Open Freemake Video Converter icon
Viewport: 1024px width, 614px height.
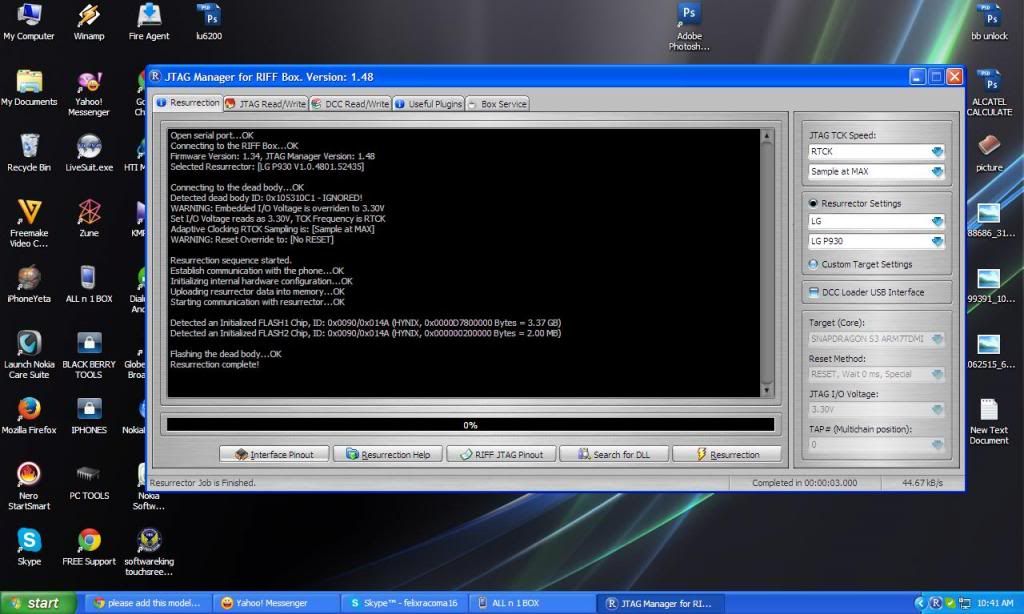29,223
